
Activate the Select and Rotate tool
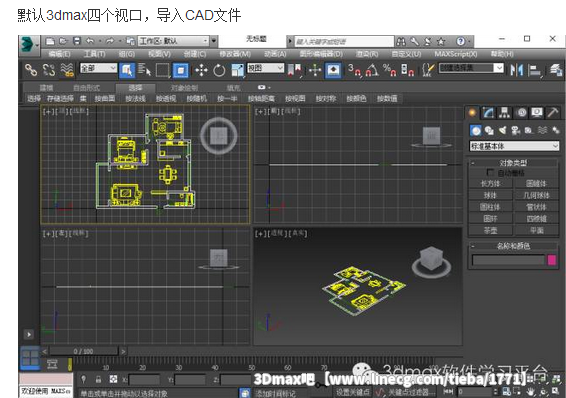tap(219, 70)
